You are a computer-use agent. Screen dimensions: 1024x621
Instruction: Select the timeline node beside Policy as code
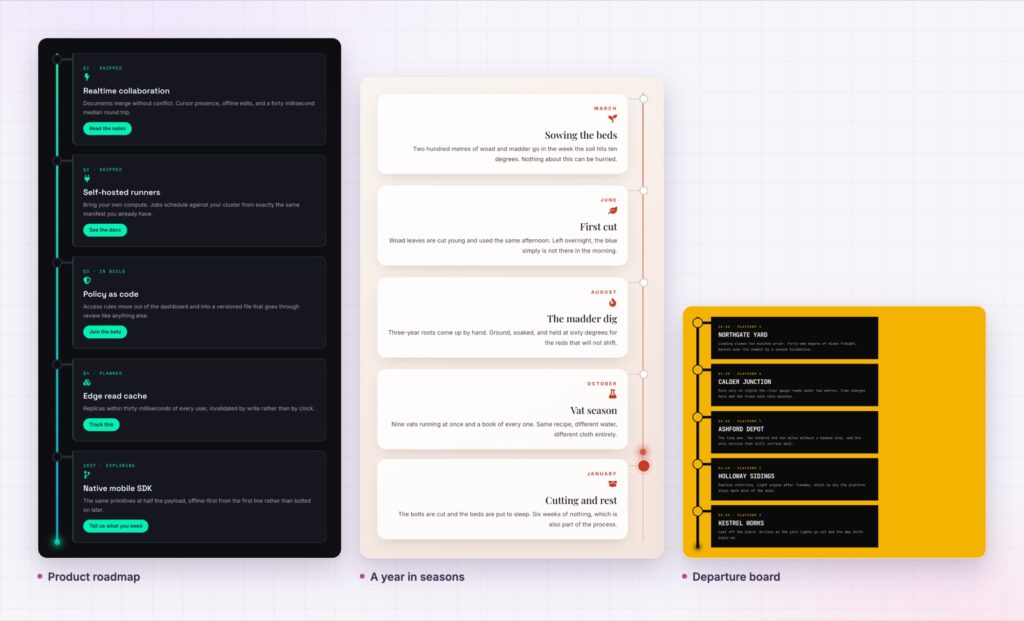point(57,263)
